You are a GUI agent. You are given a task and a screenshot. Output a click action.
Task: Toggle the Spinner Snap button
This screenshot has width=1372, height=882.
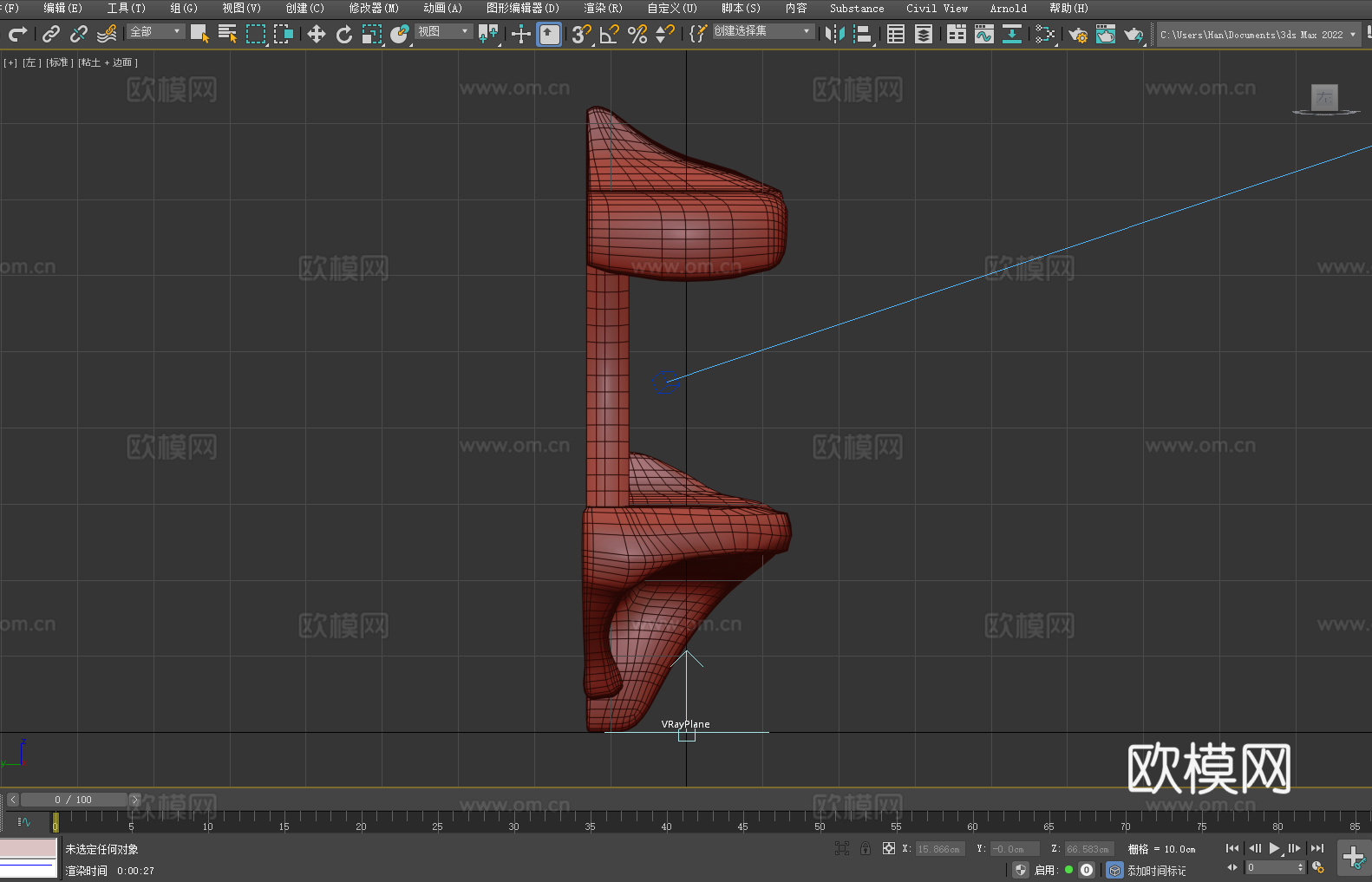[665, 34]
